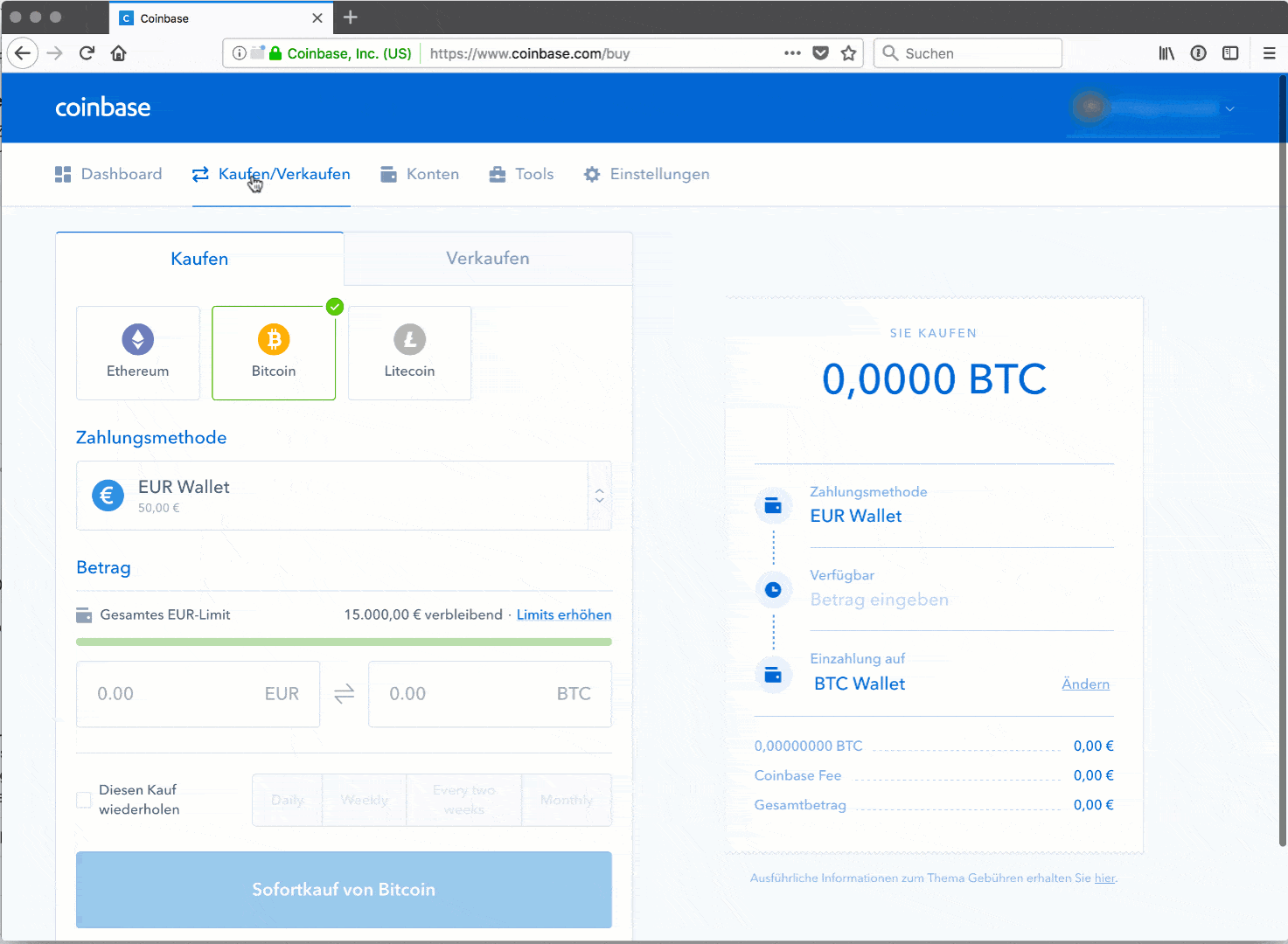The width and height of the screenshot is (1288, 944).
Task: Open the Tools navigation item
Action: tap(521, 174)
